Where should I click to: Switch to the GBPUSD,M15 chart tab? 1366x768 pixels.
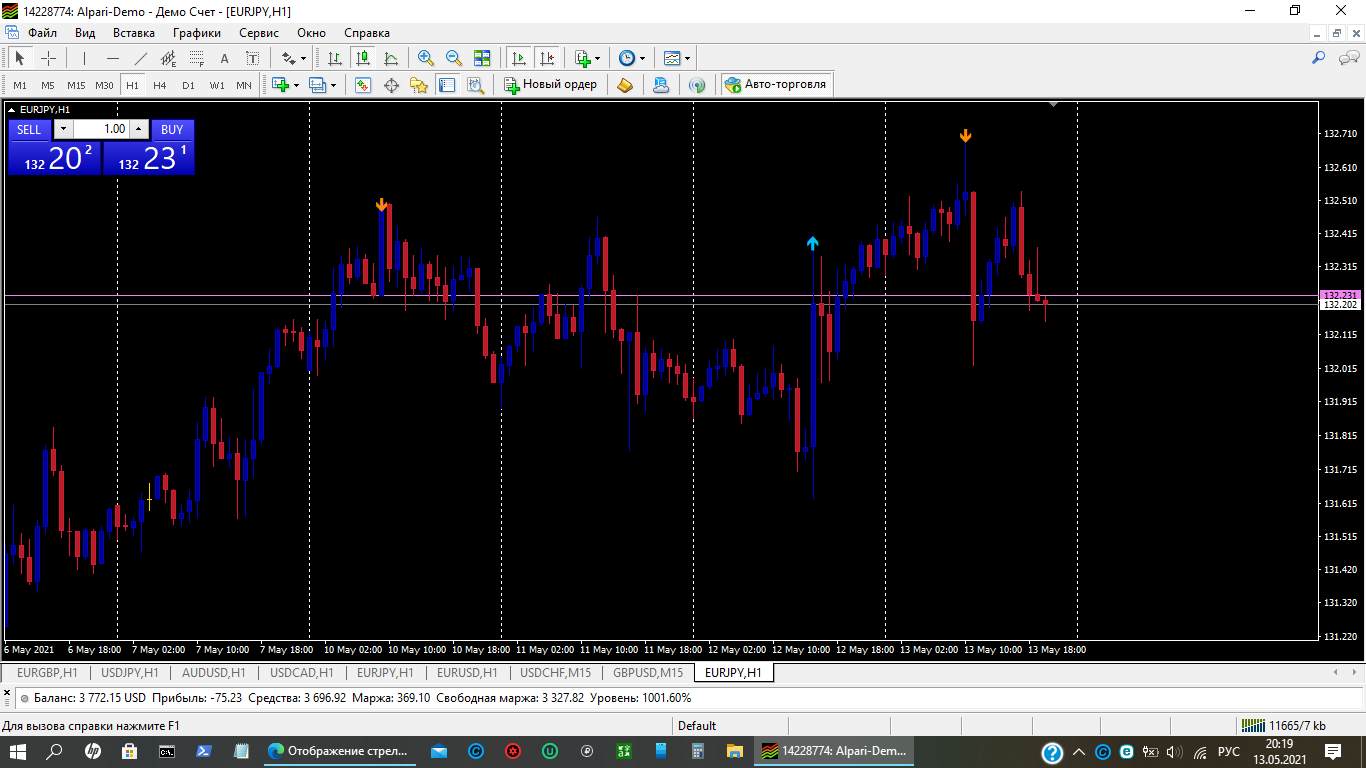click(x=648, y=673)
